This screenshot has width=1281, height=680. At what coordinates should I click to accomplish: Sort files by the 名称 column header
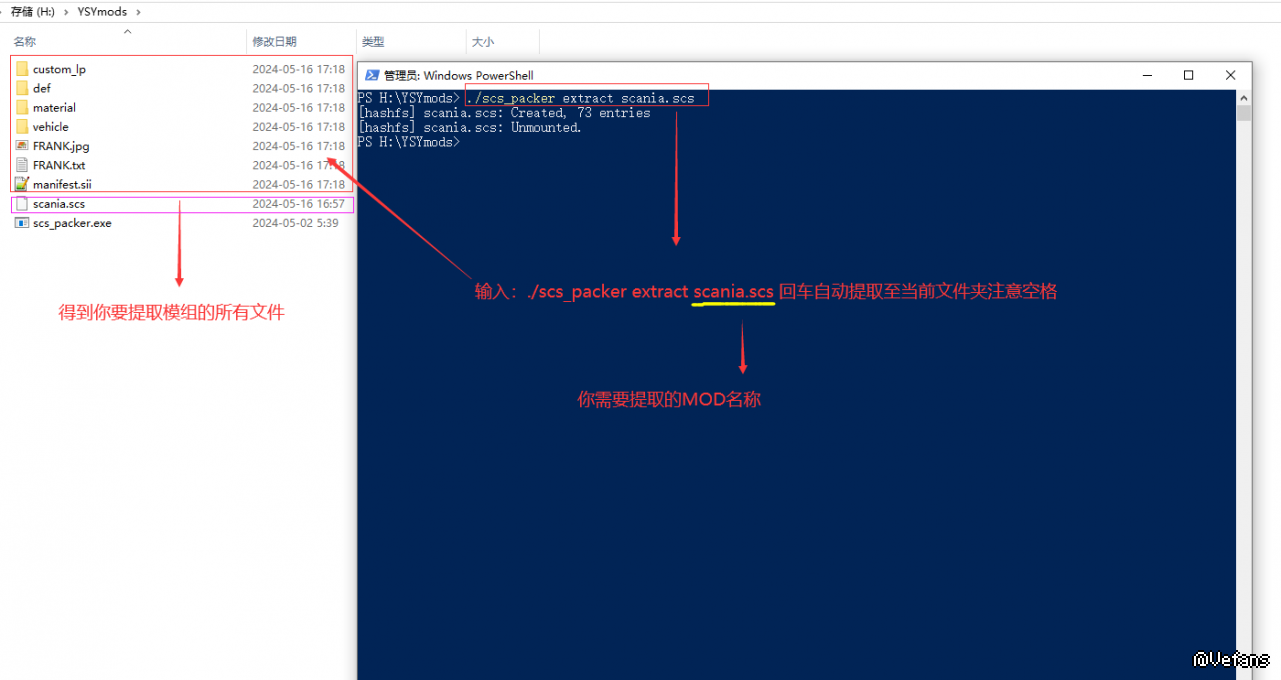pos(25,42)
